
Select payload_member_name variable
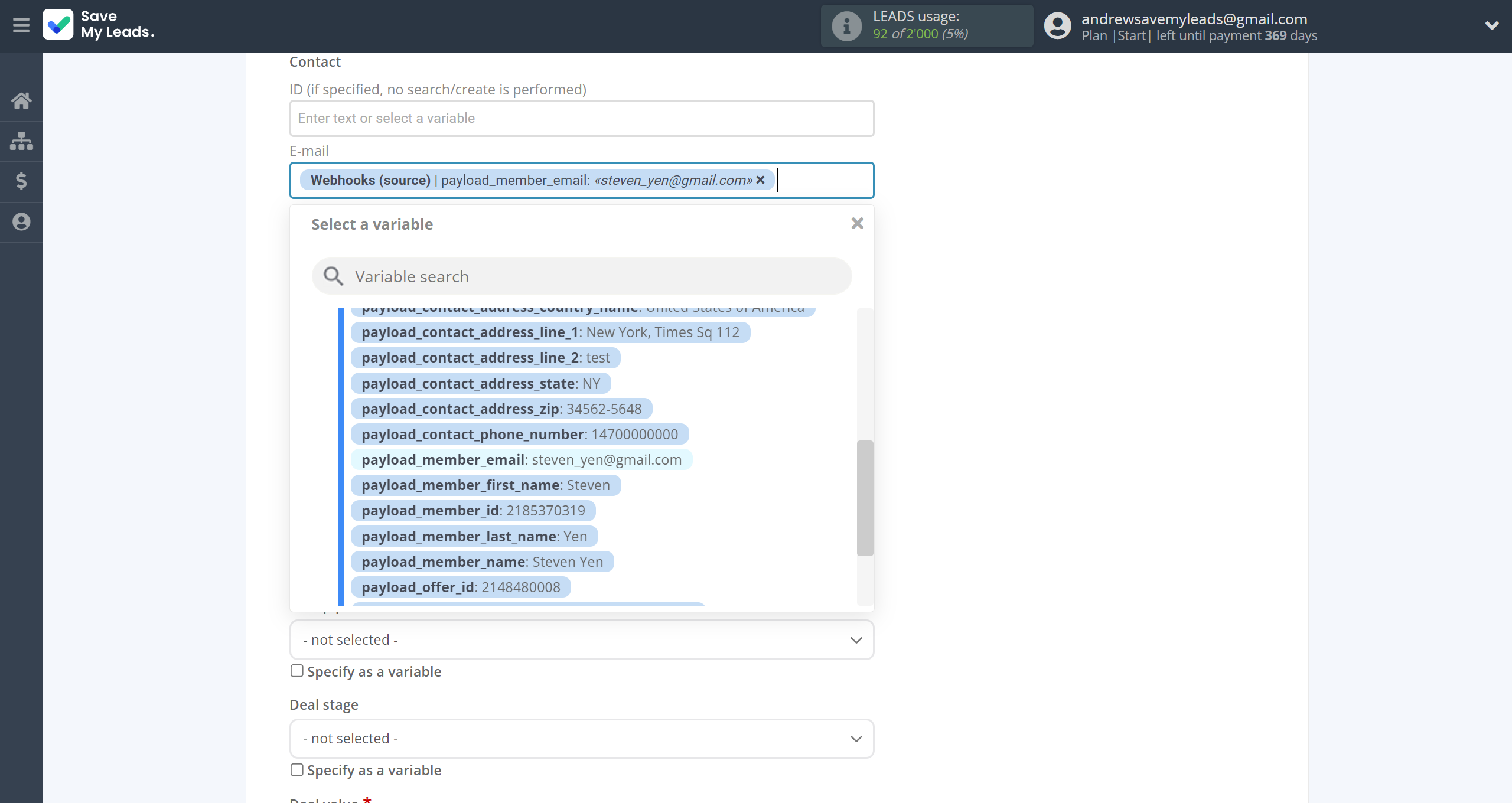coord(483,562)
